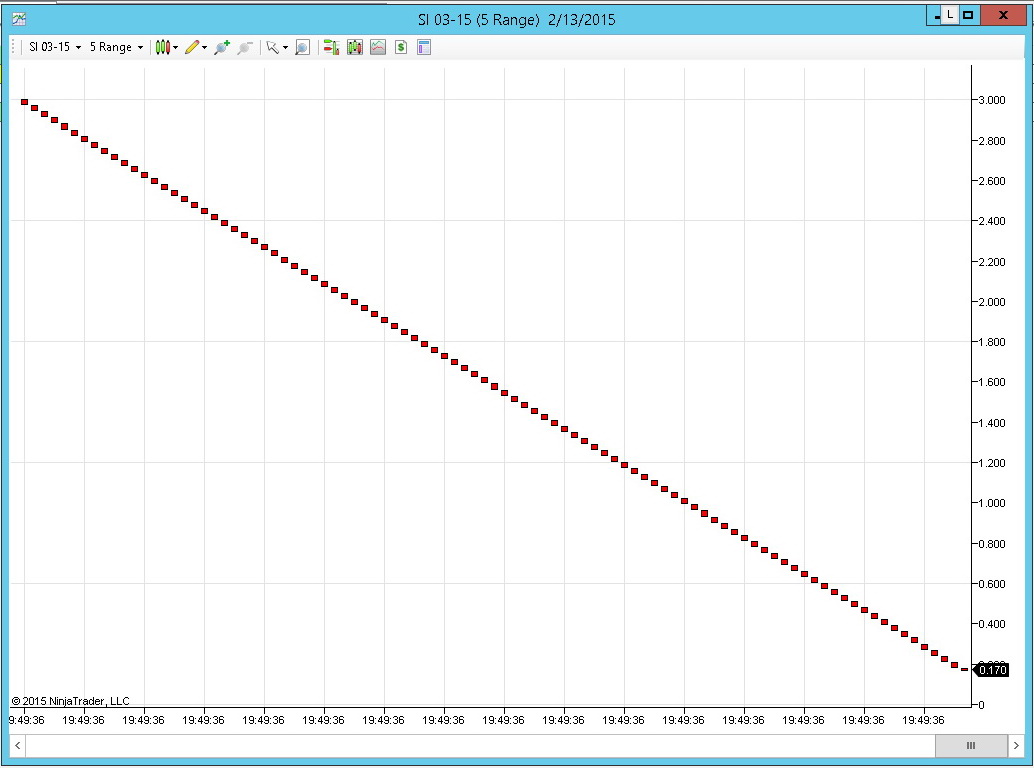Click the 3.000 price axis label
Screen dimensions: 1034x768
(991, 100)
